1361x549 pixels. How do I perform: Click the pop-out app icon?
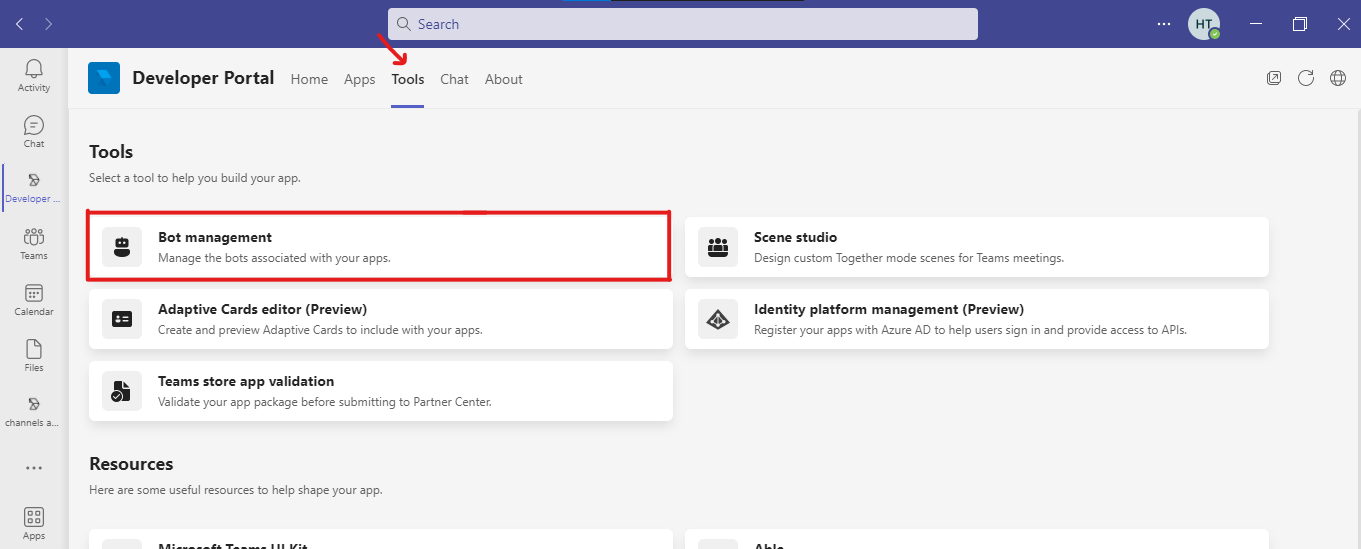click(x=1274, y=79)
